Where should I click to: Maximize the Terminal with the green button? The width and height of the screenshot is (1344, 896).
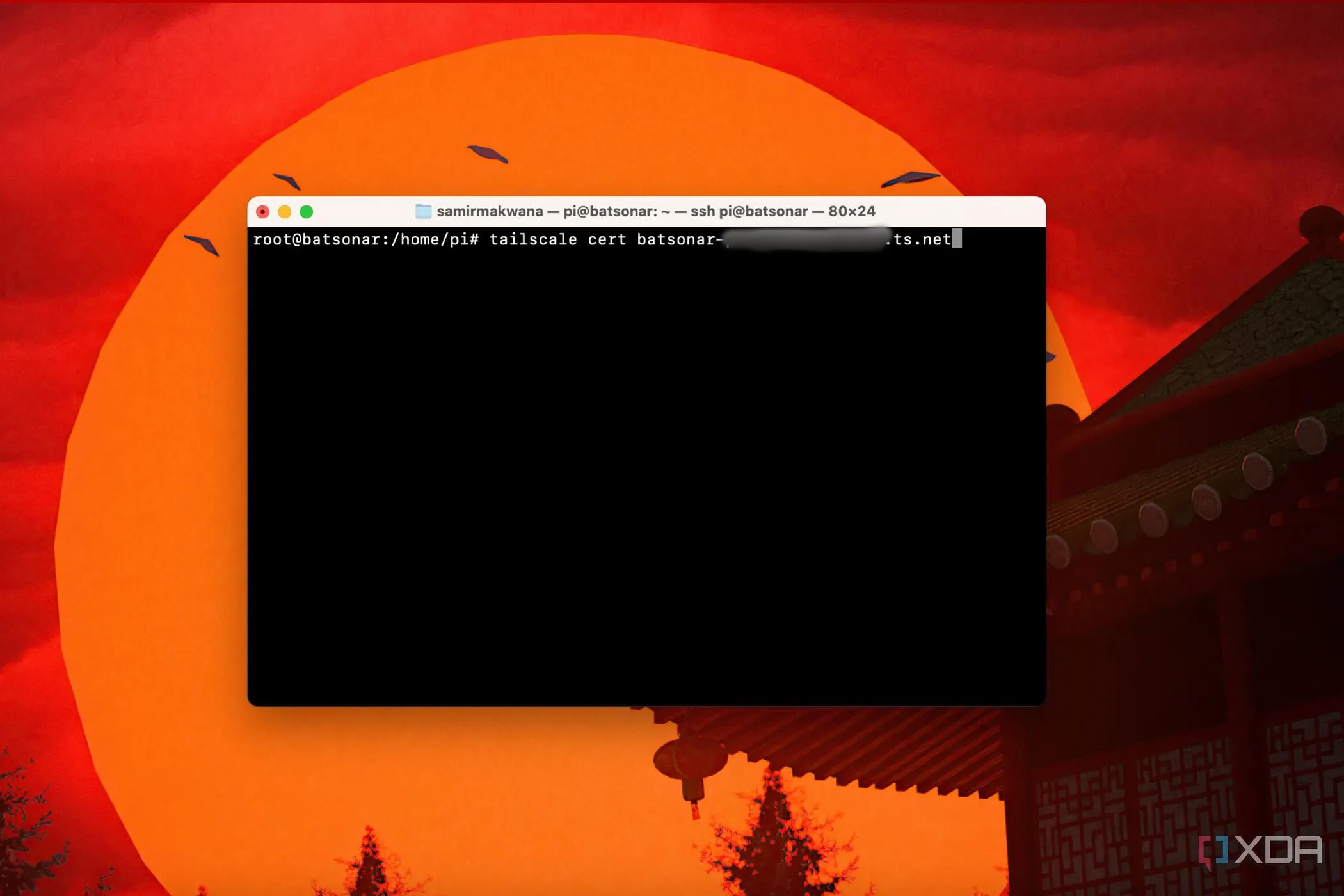coord(307,212)
